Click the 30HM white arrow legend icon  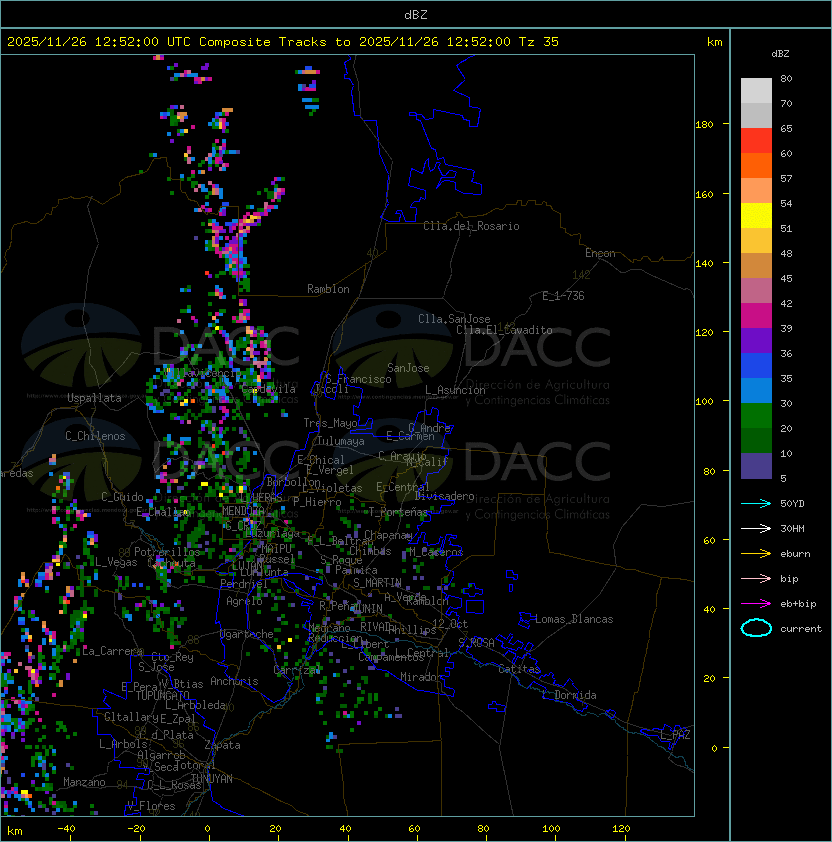pyautogui.click(x=756, y=528)
